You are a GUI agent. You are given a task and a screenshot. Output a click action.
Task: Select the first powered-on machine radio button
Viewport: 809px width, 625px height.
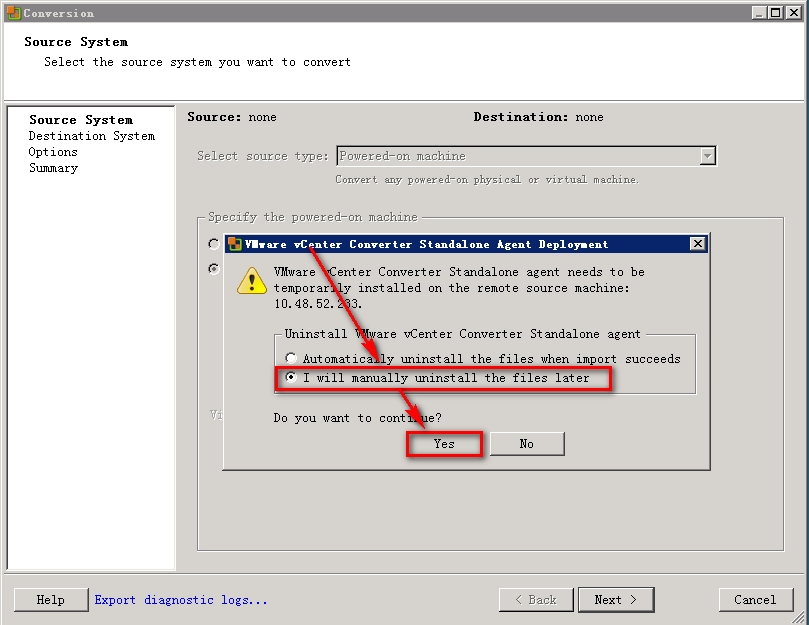214,244
